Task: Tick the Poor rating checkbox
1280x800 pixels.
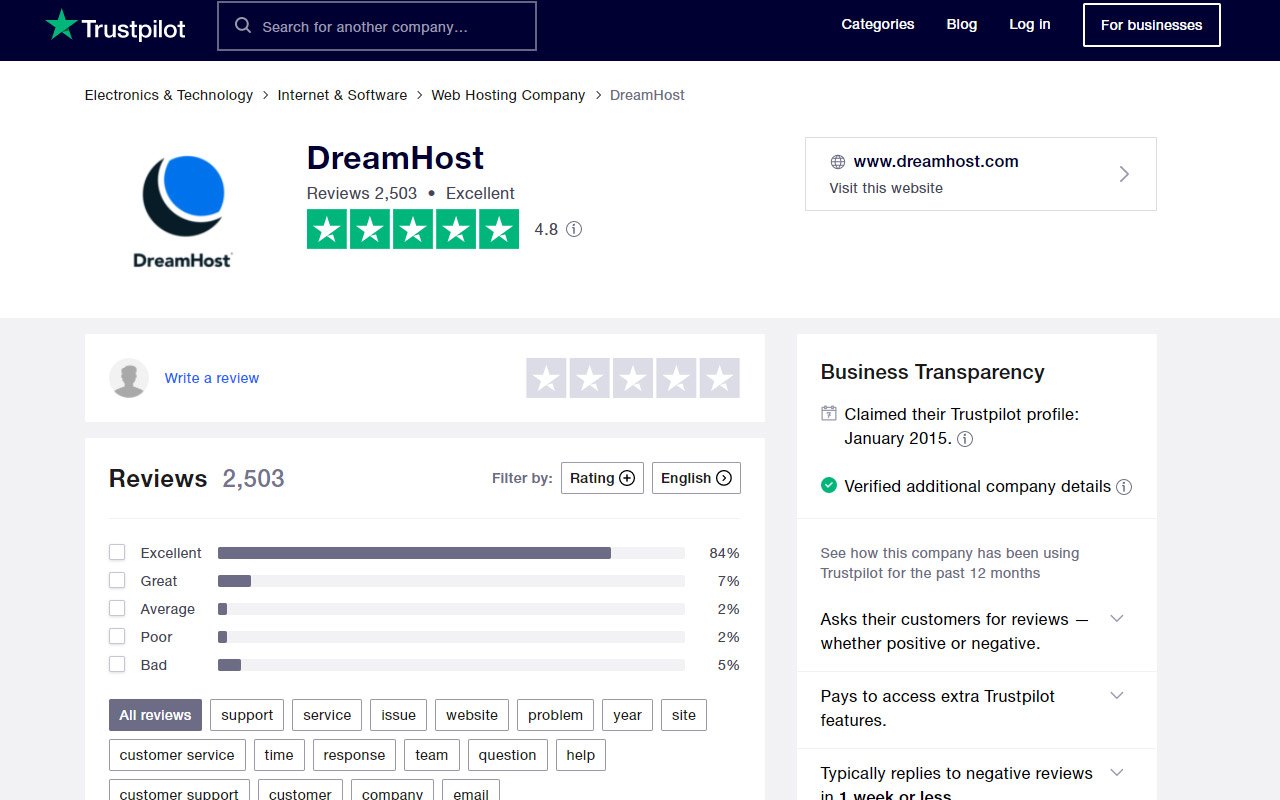Action: coord(117,636)
